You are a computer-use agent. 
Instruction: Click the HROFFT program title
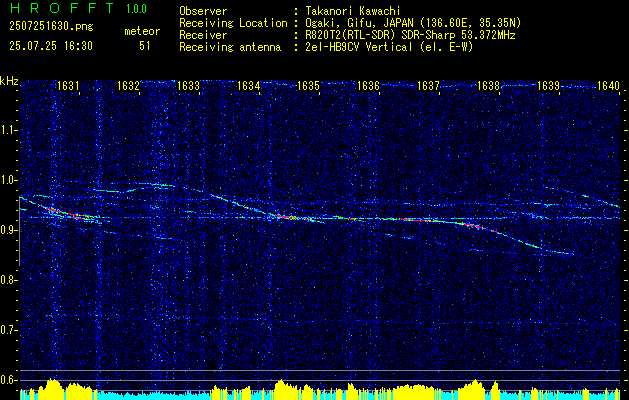[x=62, y=8]
